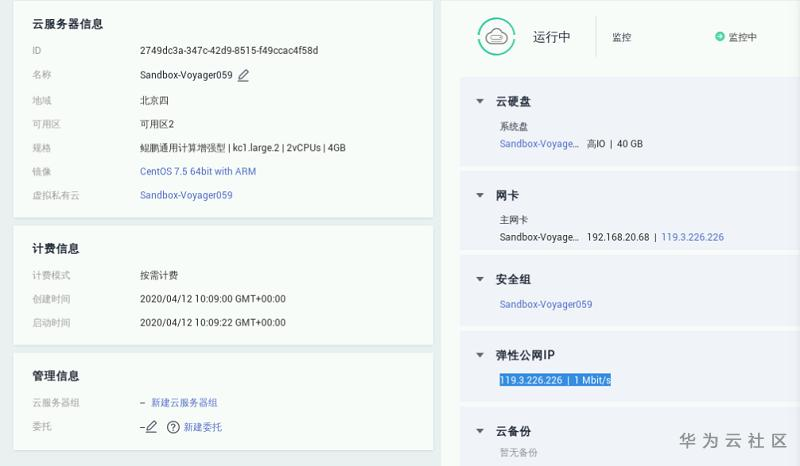
Task: Click the 新建委托 link
Action: (x=203, y=427)
